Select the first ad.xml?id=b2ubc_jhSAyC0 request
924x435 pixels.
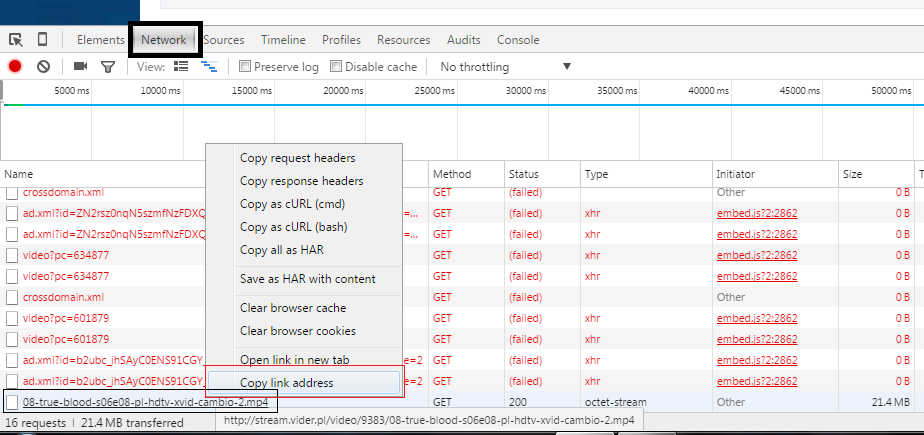[113, 360]
